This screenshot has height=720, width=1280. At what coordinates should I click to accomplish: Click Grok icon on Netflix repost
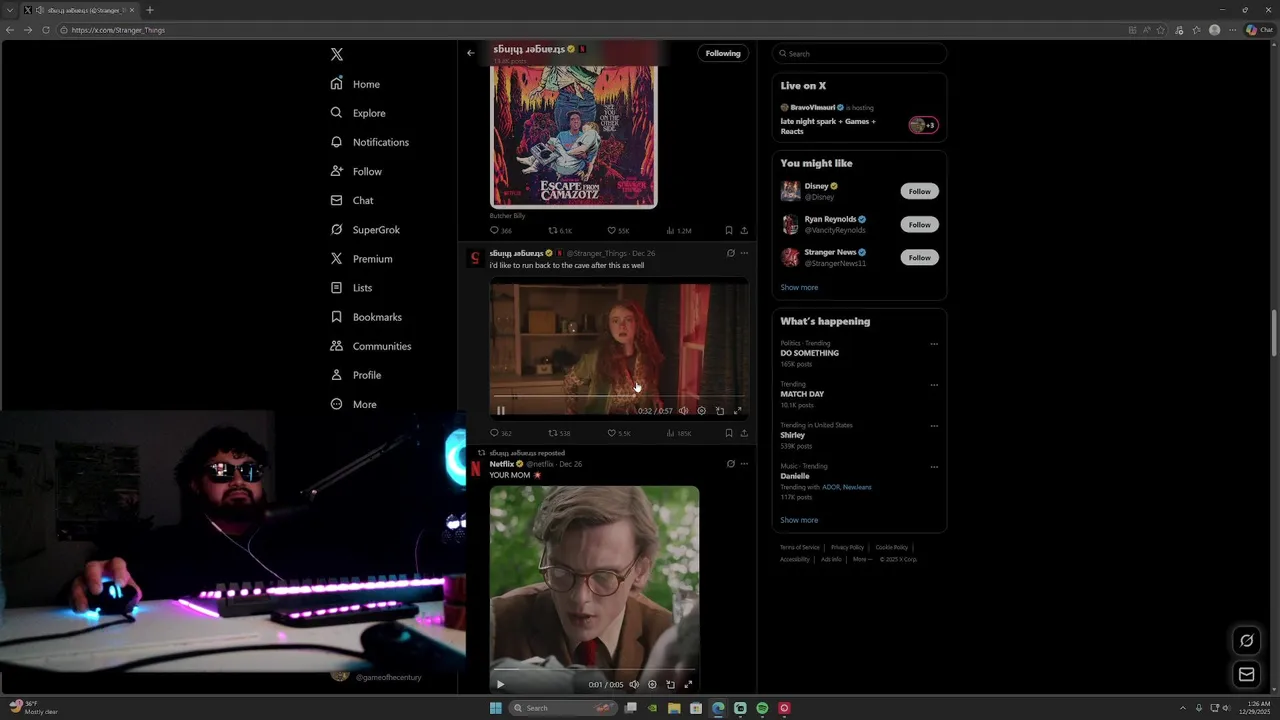pyautogui.click(x=730, y=464)
